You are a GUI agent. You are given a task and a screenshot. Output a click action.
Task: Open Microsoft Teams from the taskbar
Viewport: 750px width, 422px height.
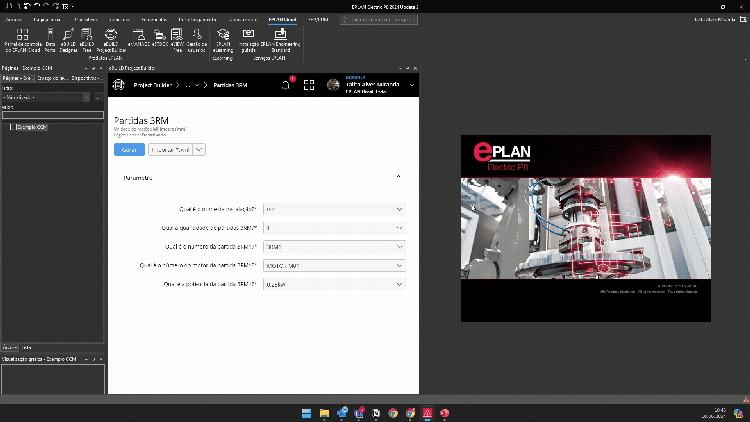(x=359, y=413)
